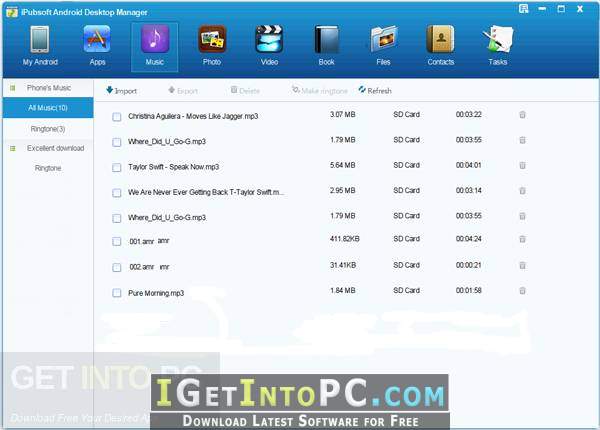
Task: Click the 5.64 MB size value
Action: pos(342,165)
